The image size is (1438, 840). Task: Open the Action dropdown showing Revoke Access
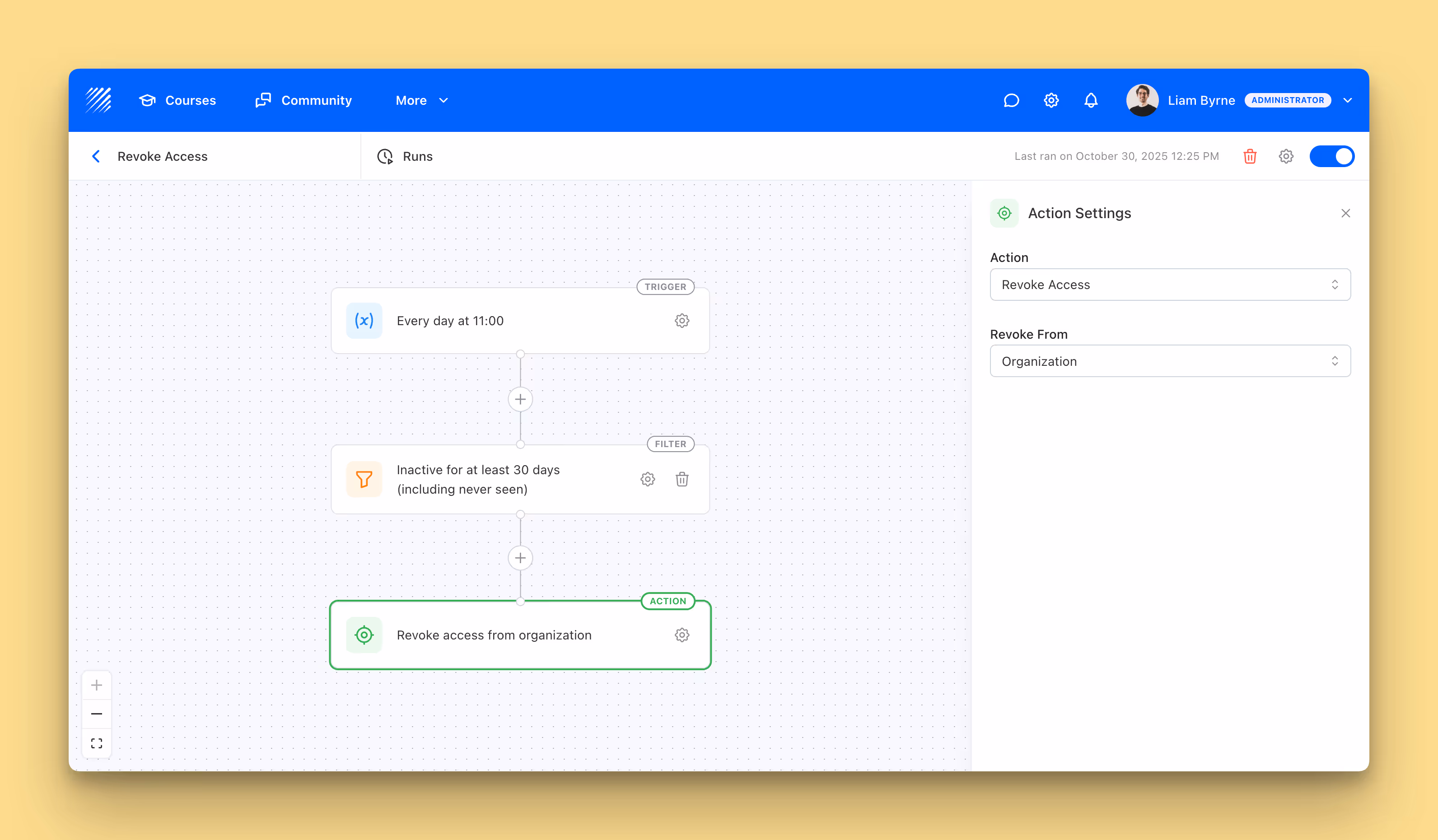[x=1170, y=284]
